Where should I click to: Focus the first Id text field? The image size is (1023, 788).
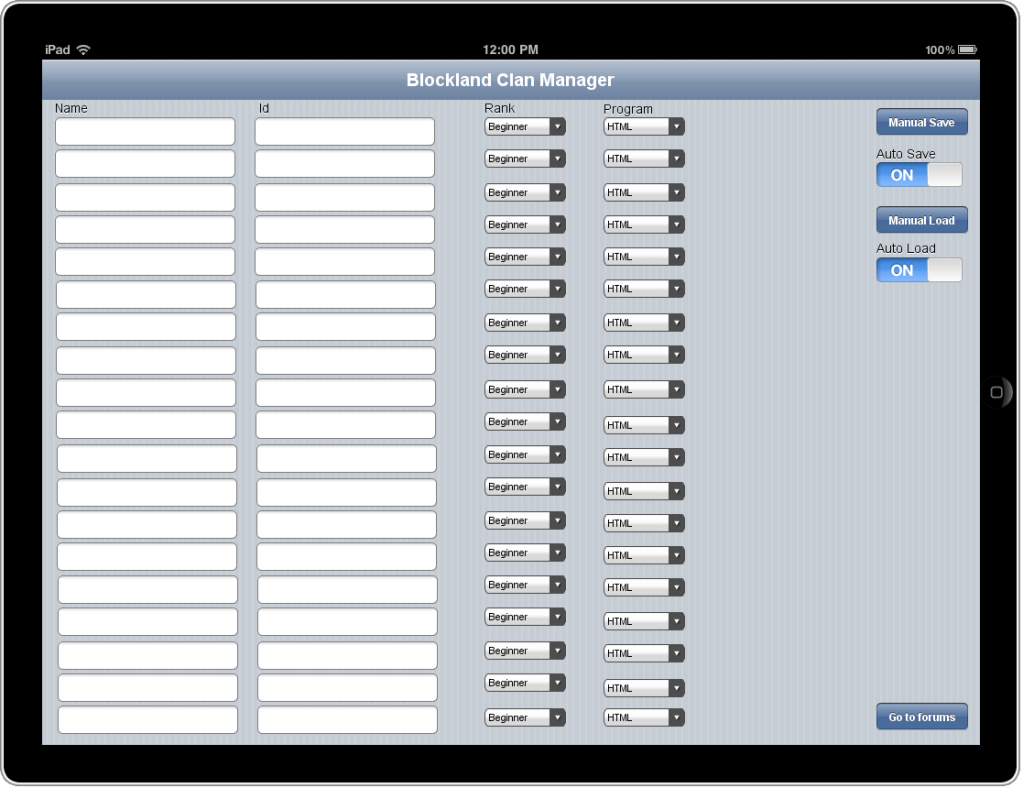click(345, 132)
